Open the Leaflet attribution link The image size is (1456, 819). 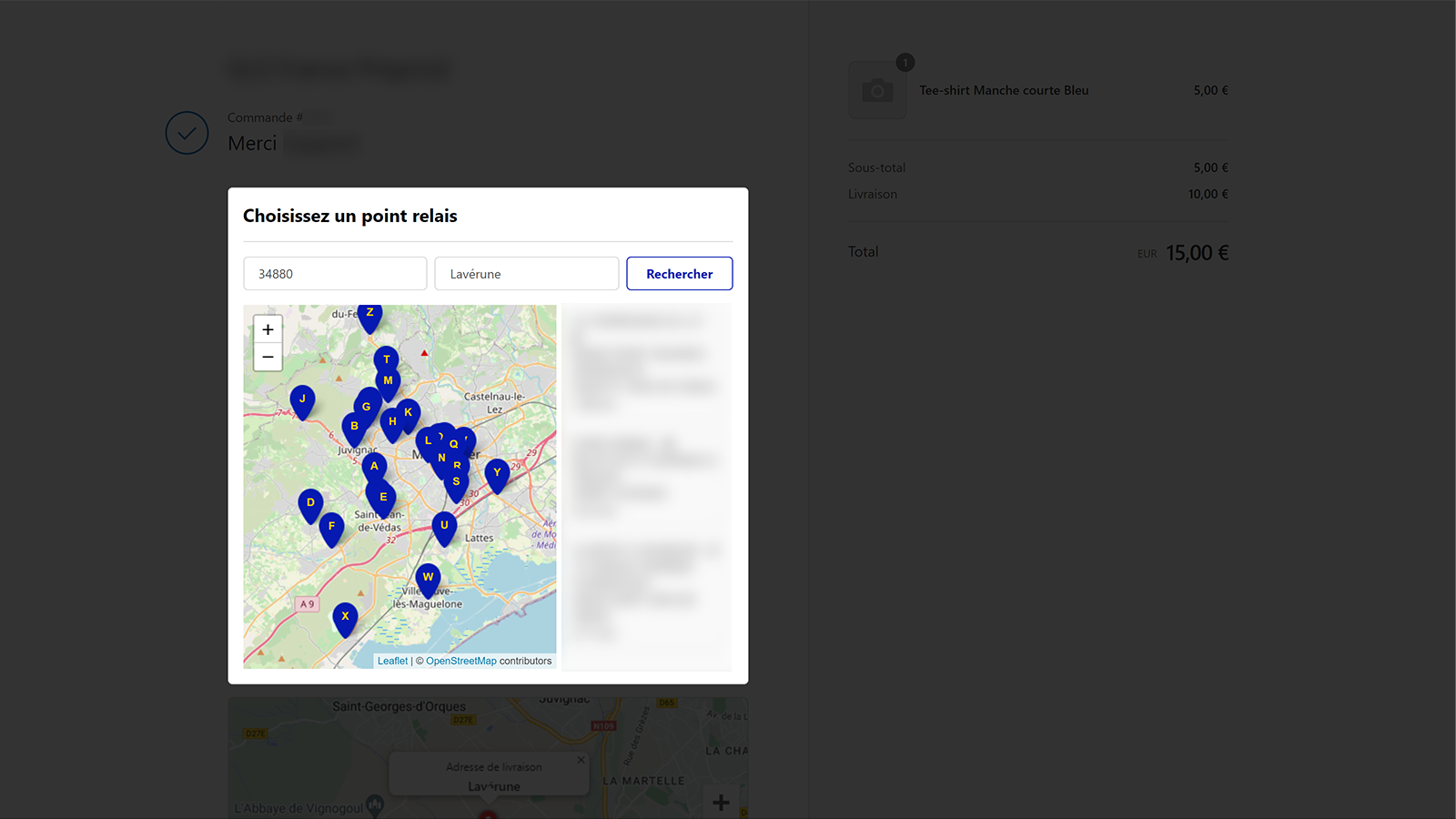coord(392,661)
